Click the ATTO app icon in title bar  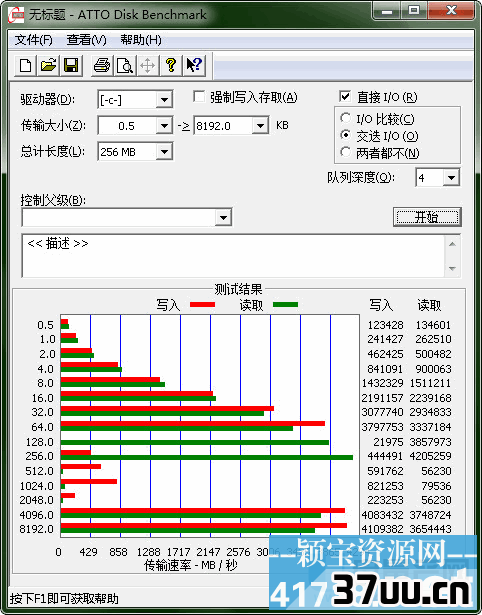point(16,15)
